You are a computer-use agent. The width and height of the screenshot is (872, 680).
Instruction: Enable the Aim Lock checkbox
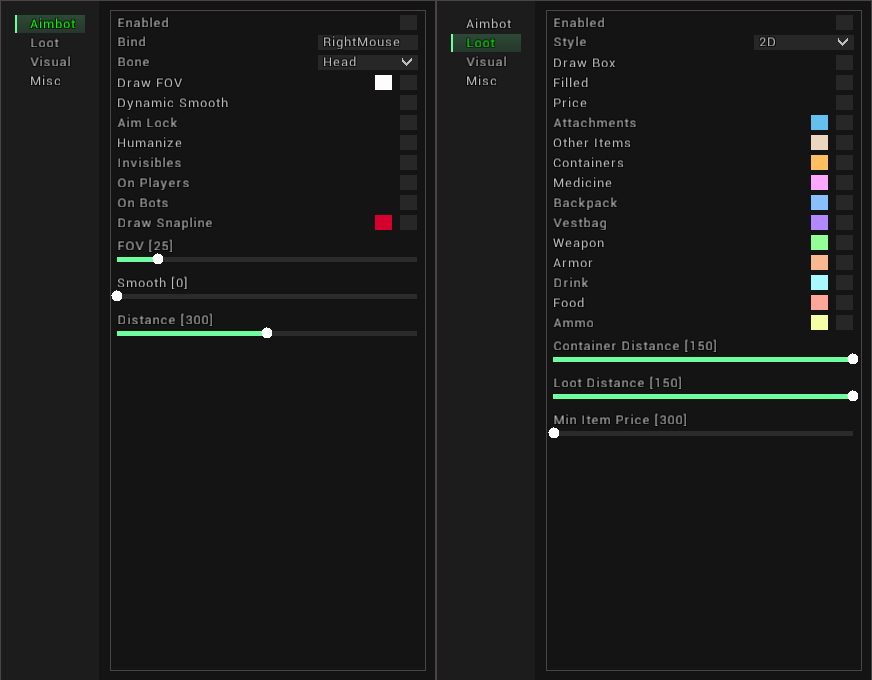[x=408, y=123]
